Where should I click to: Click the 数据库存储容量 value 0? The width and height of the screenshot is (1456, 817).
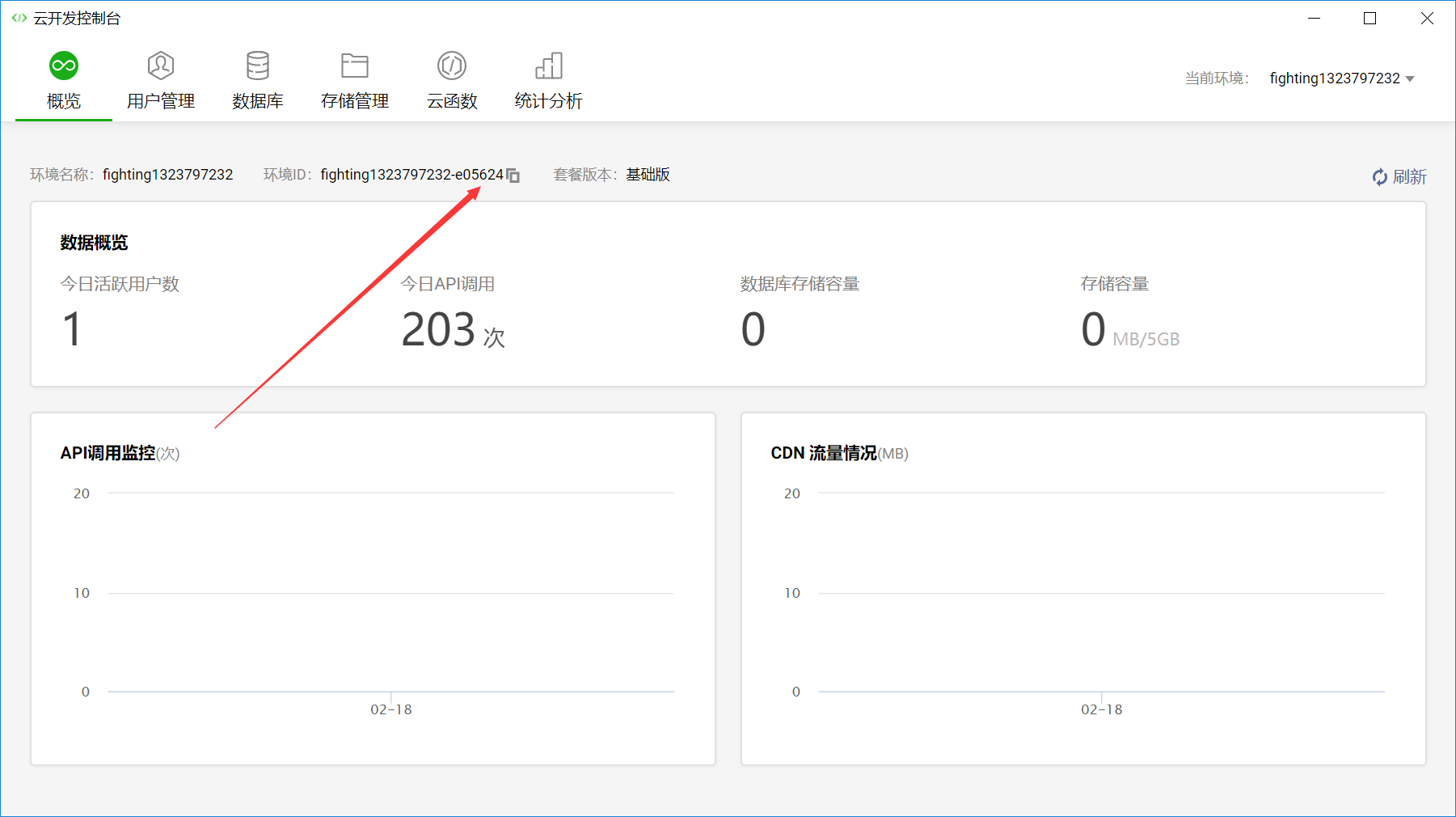[753, 330]
